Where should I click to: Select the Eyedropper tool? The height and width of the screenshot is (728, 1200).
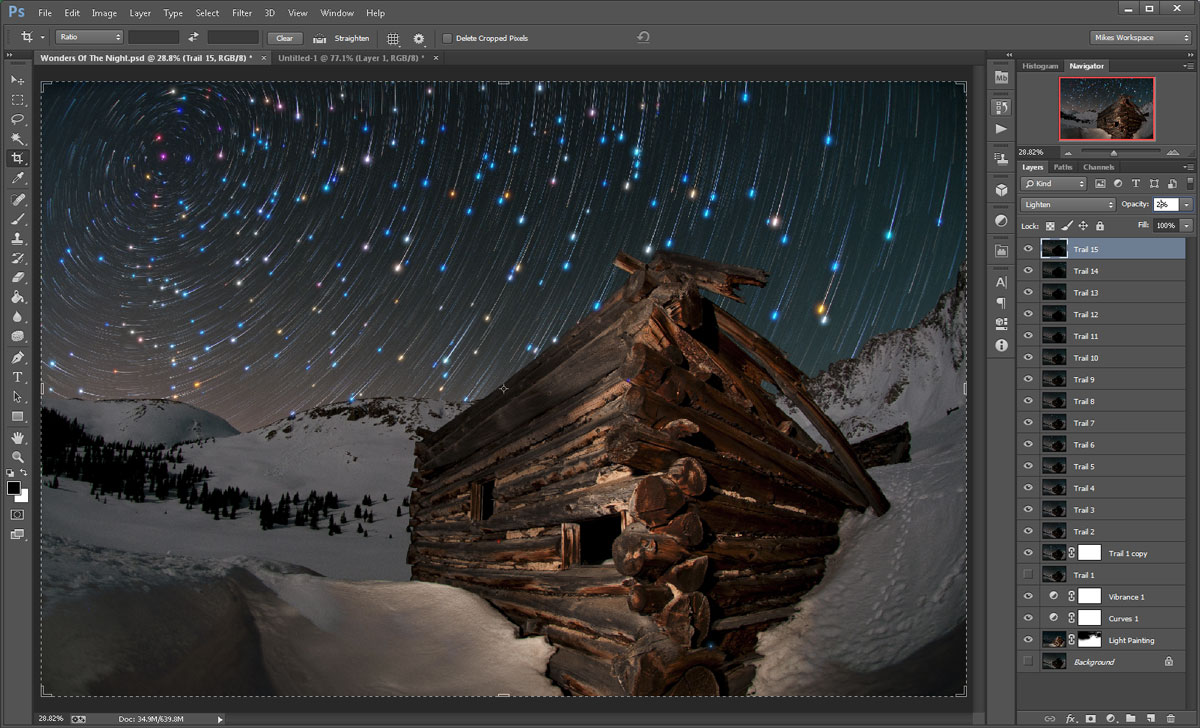pyautogui.click(x=17, y=179)
